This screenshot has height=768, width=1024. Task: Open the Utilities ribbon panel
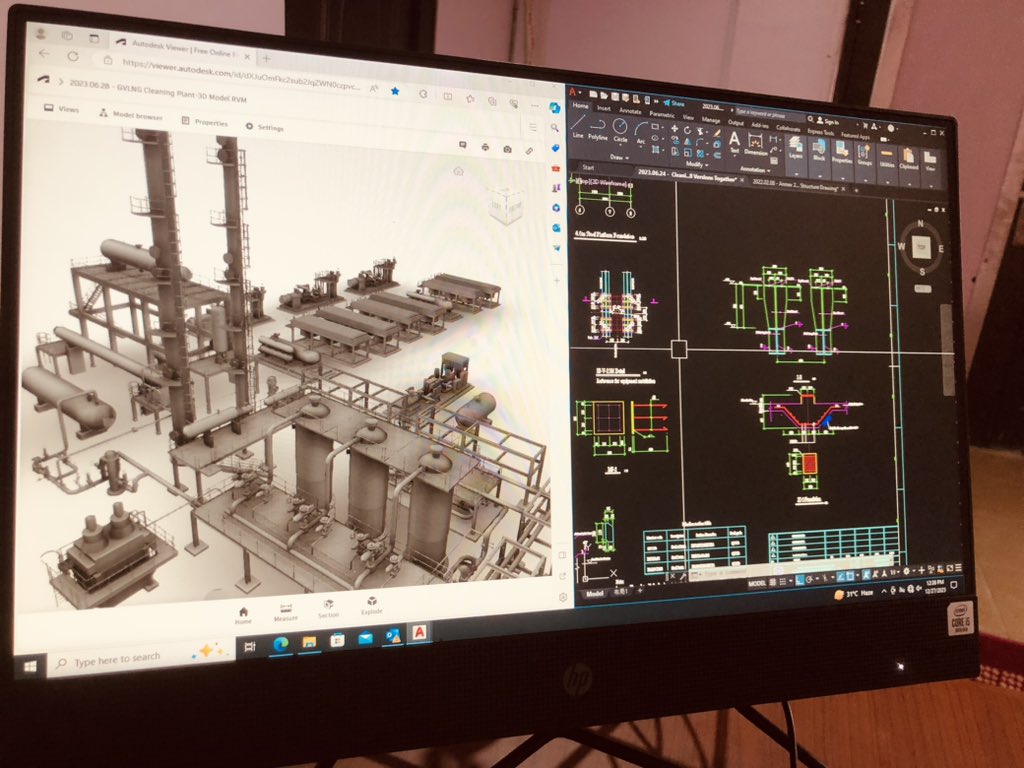[886, 156]
